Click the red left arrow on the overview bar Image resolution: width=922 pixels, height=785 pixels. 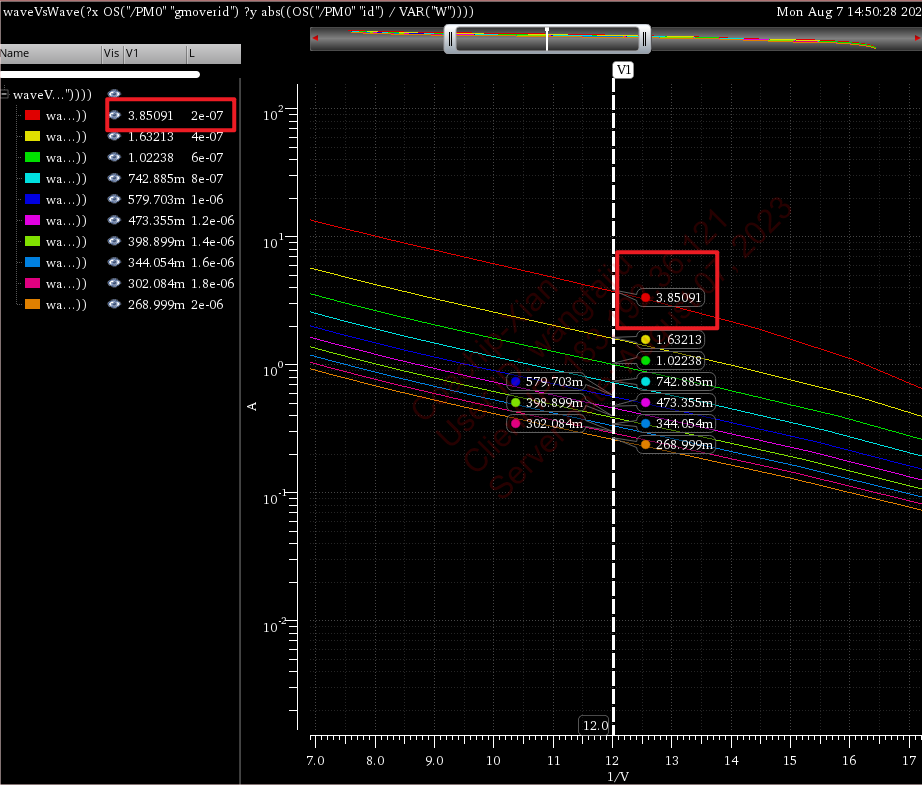(x=316, y=39)
